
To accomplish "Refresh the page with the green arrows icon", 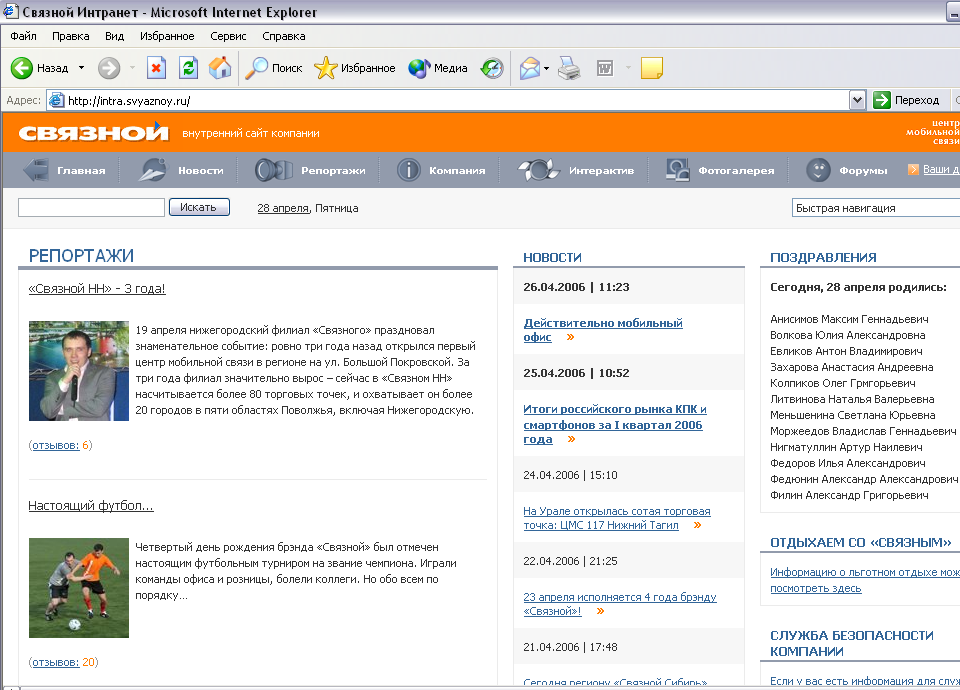I will click(188, 68).
